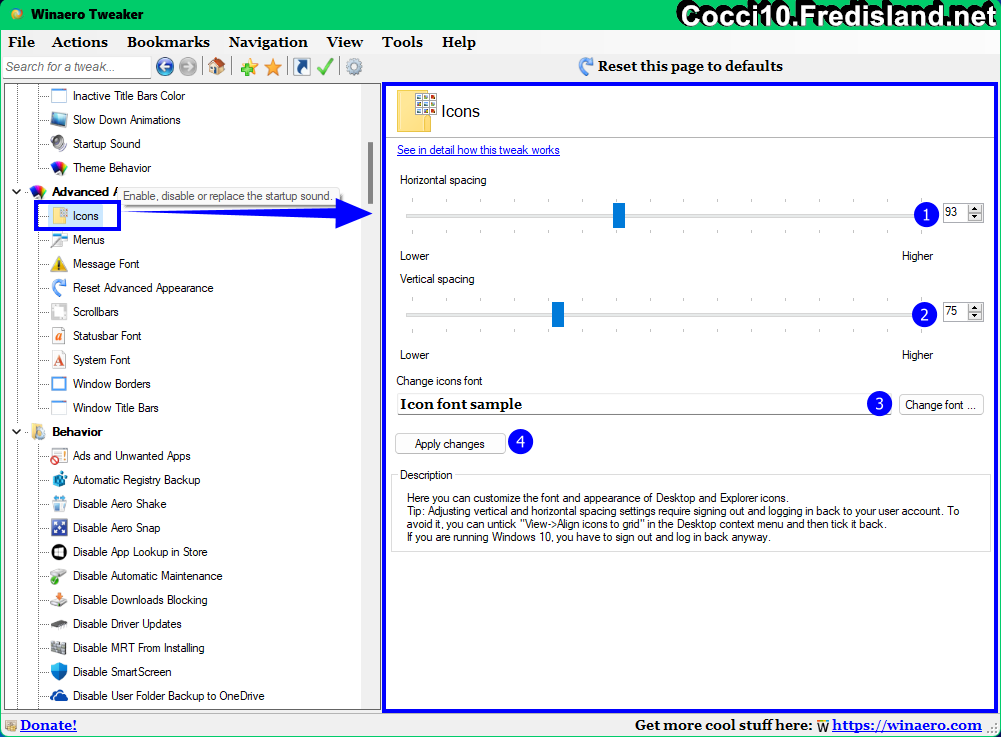1001x737 pixels.
Task: Click Reset this page to defaults
Action: point(681,66)
